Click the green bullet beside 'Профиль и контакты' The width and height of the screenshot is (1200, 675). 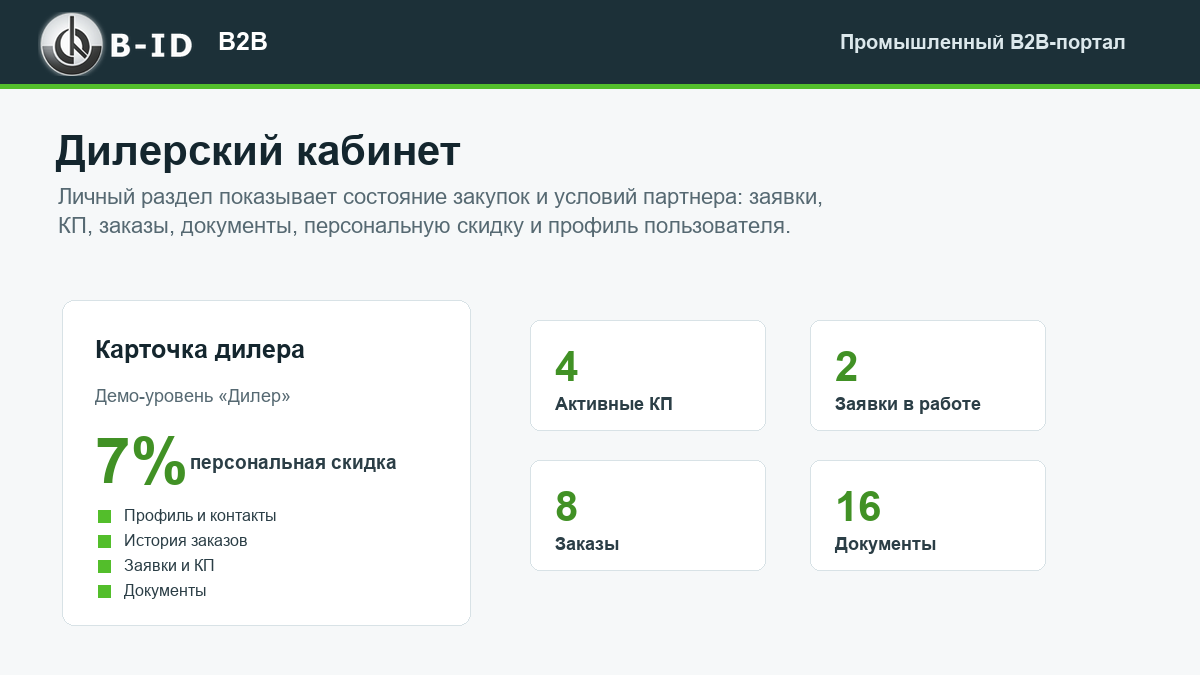click(x=104, y=516)
